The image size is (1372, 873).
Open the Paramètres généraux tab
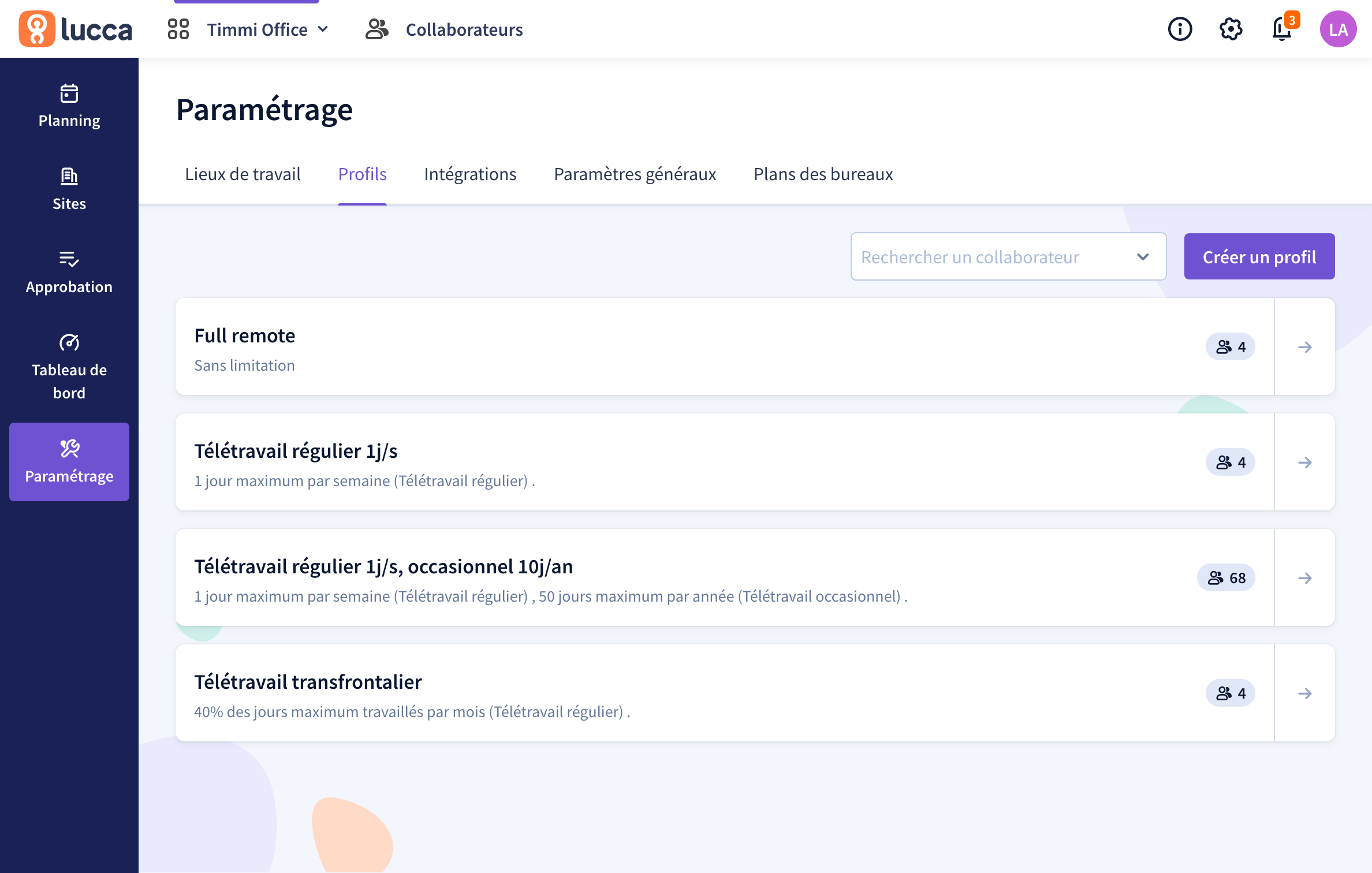pyautogui.click(x=635, y=174)
